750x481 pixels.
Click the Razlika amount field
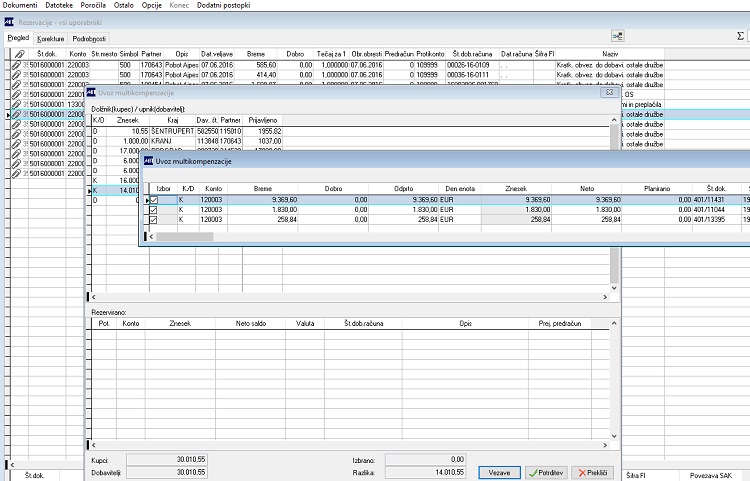click(425, 472)
